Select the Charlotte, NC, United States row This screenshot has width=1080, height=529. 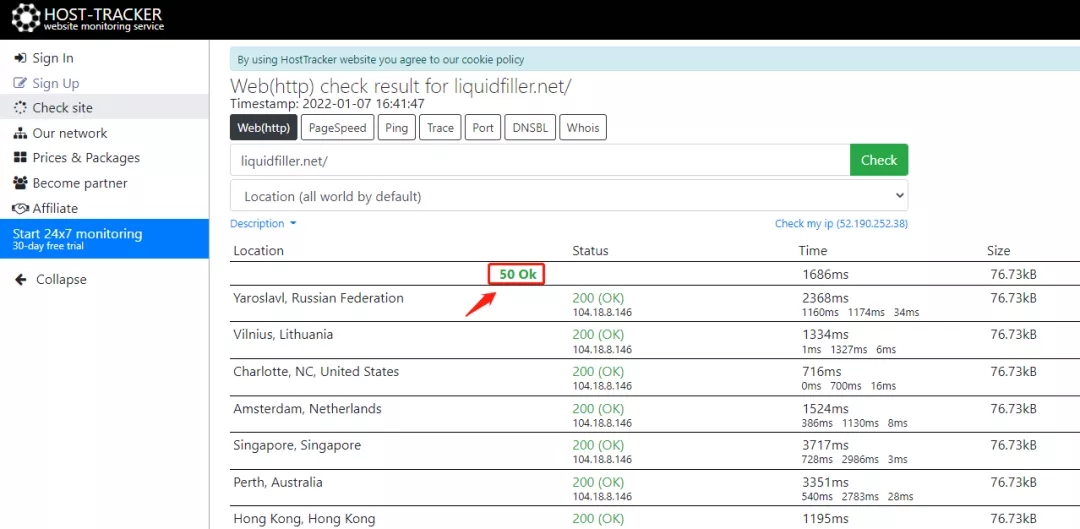[x=654, y=377]
